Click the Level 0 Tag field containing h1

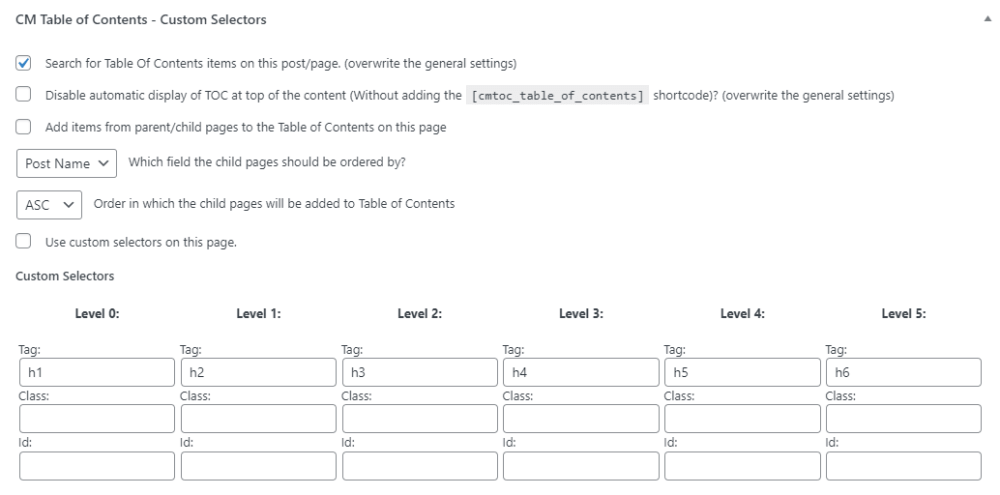click(x=96, y=373)
